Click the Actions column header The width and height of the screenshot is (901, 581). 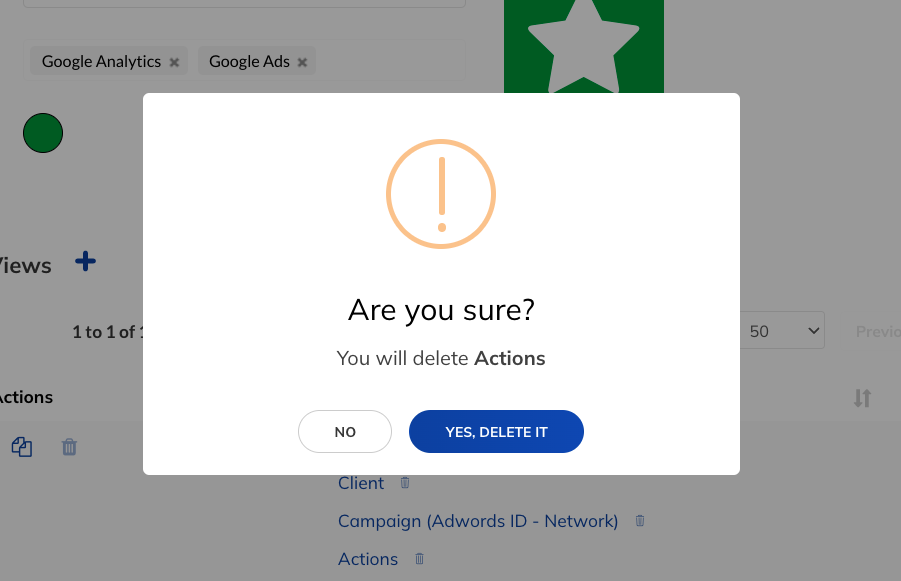tap(25, 397)
